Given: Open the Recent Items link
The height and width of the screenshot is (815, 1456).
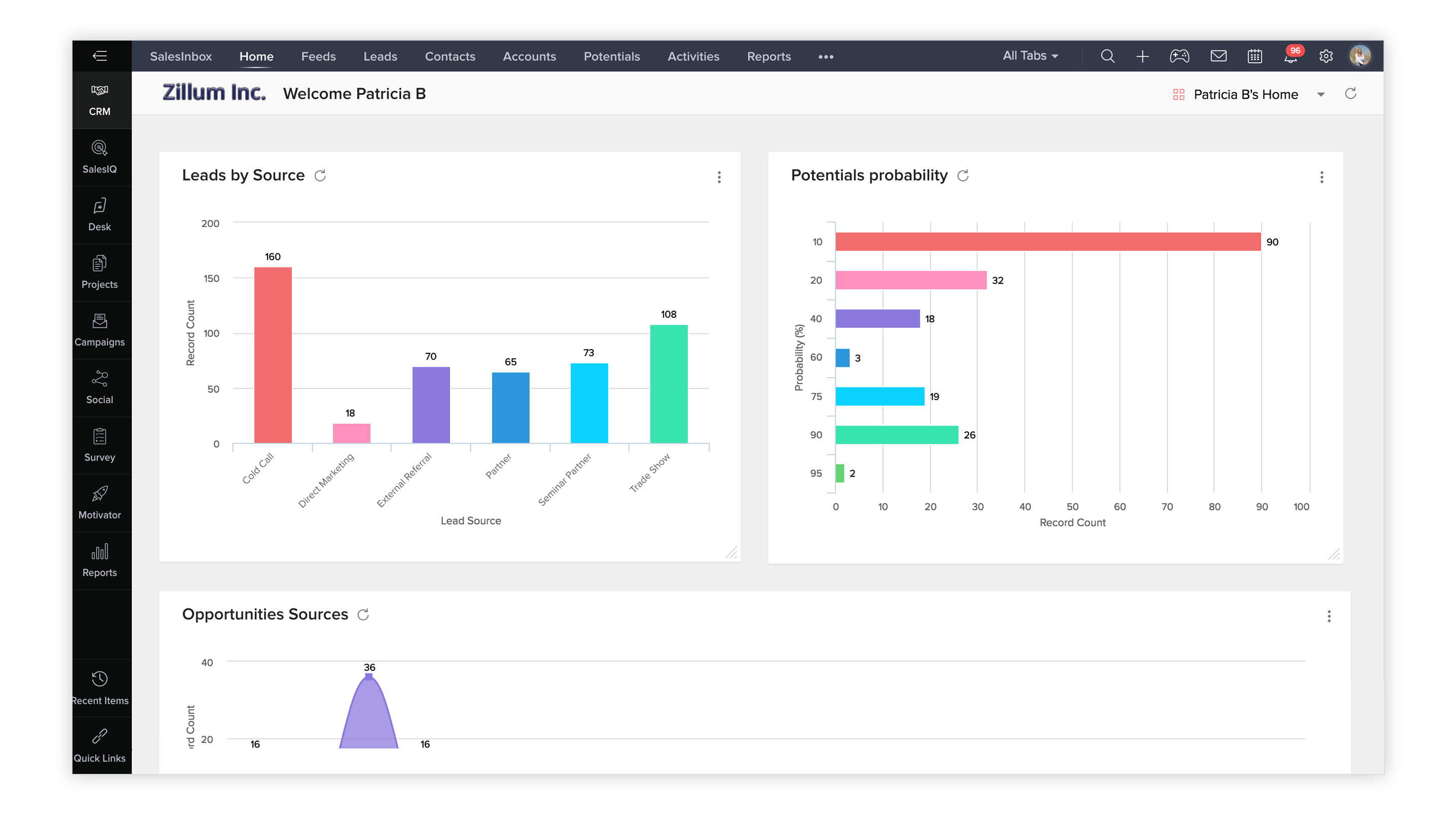Looking at the screenshot, I should point(99,687).
